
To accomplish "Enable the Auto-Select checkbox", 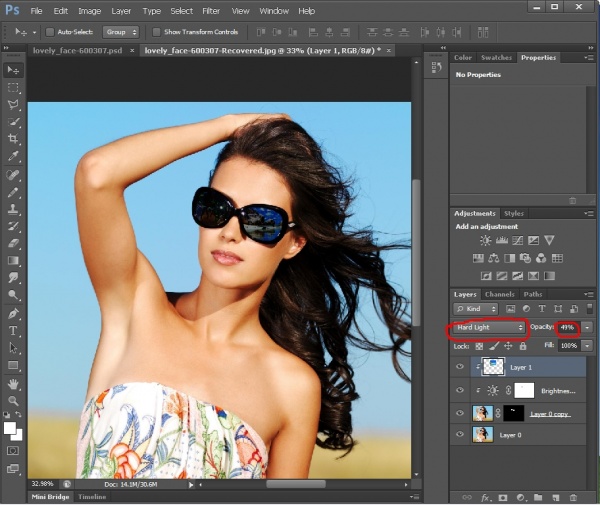I will [50, 32].
